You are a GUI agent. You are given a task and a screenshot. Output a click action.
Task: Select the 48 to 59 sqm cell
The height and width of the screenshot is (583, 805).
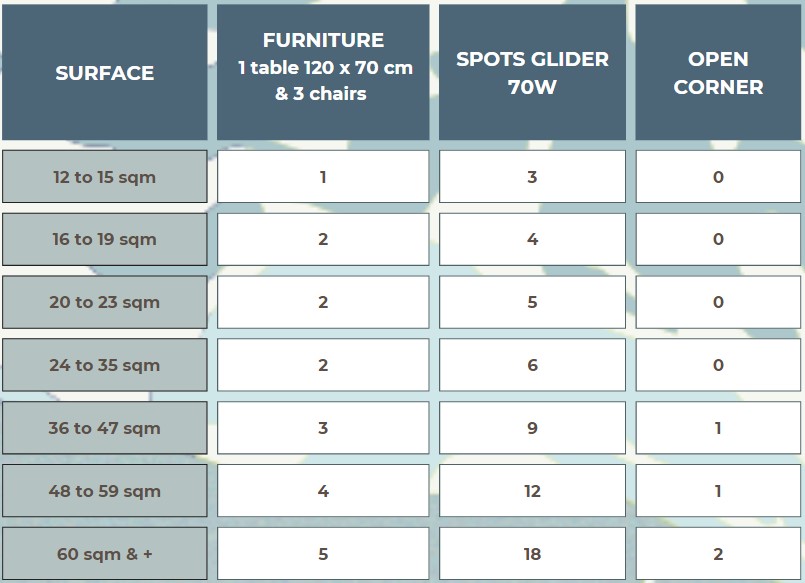tap(105, 491)
